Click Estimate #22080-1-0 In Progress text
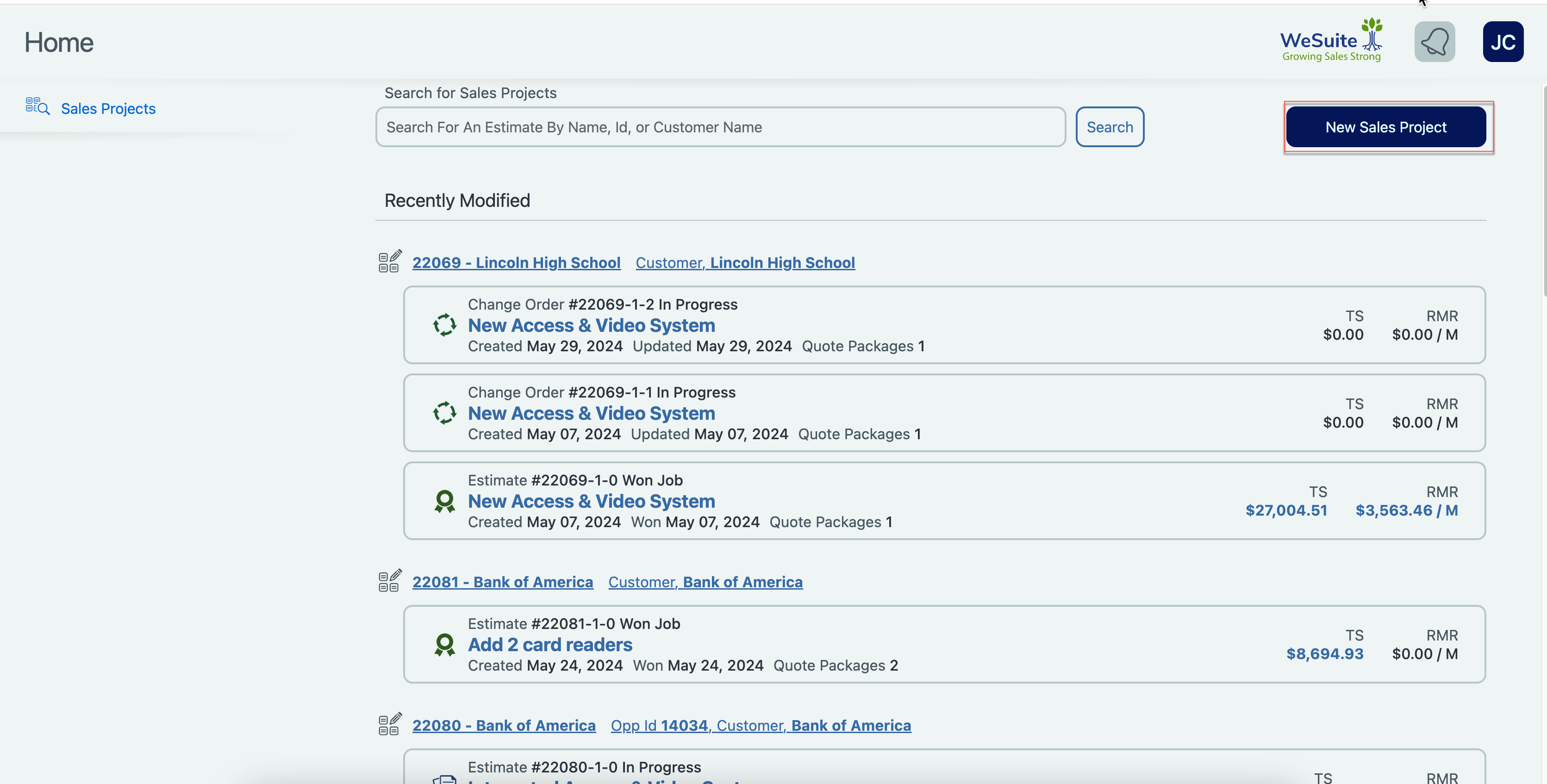Viewport: 1547px width, 784px height. (584, 767)
